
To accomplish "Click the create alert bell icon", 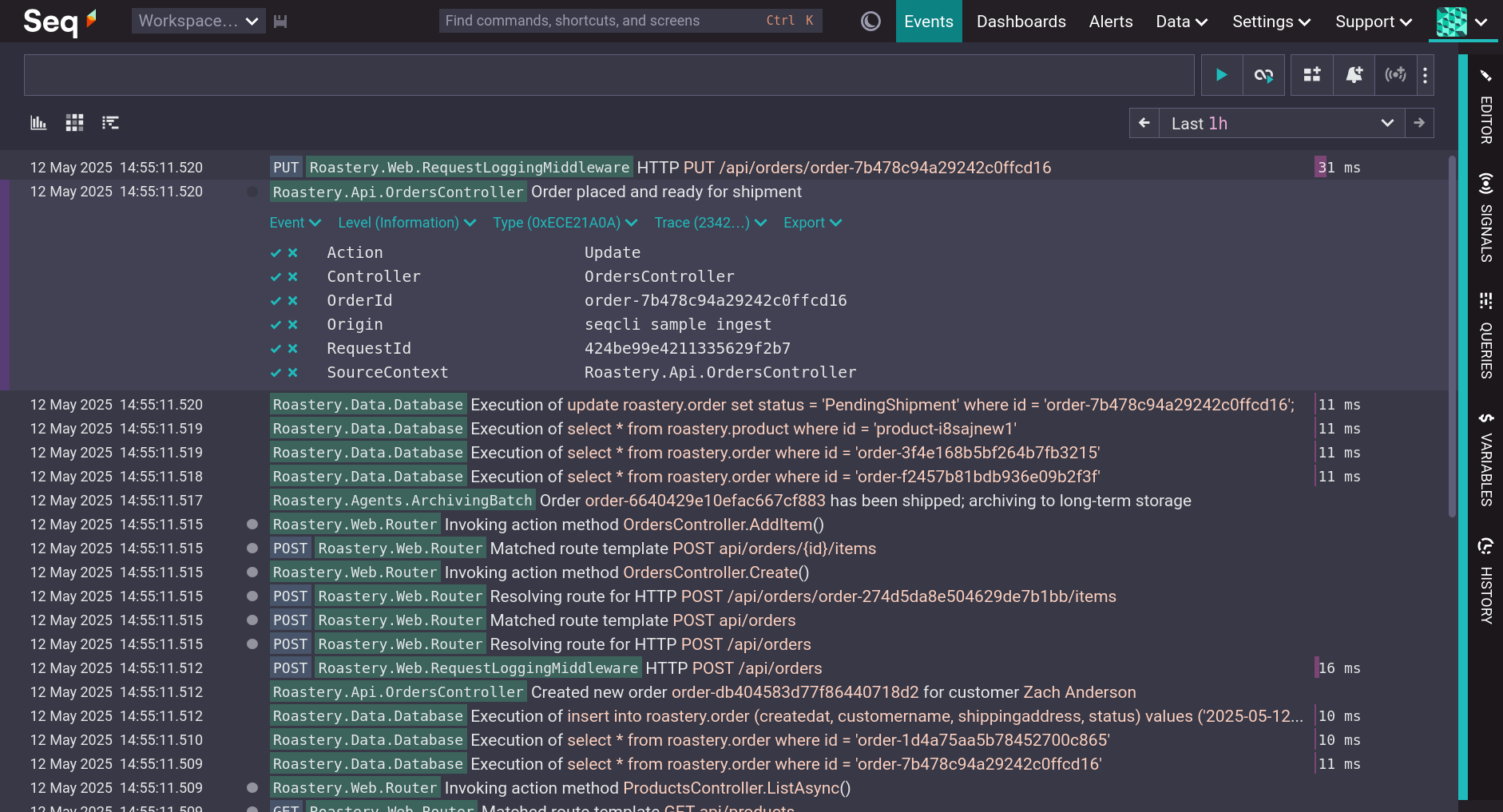I will click(x=1354, y=75).
